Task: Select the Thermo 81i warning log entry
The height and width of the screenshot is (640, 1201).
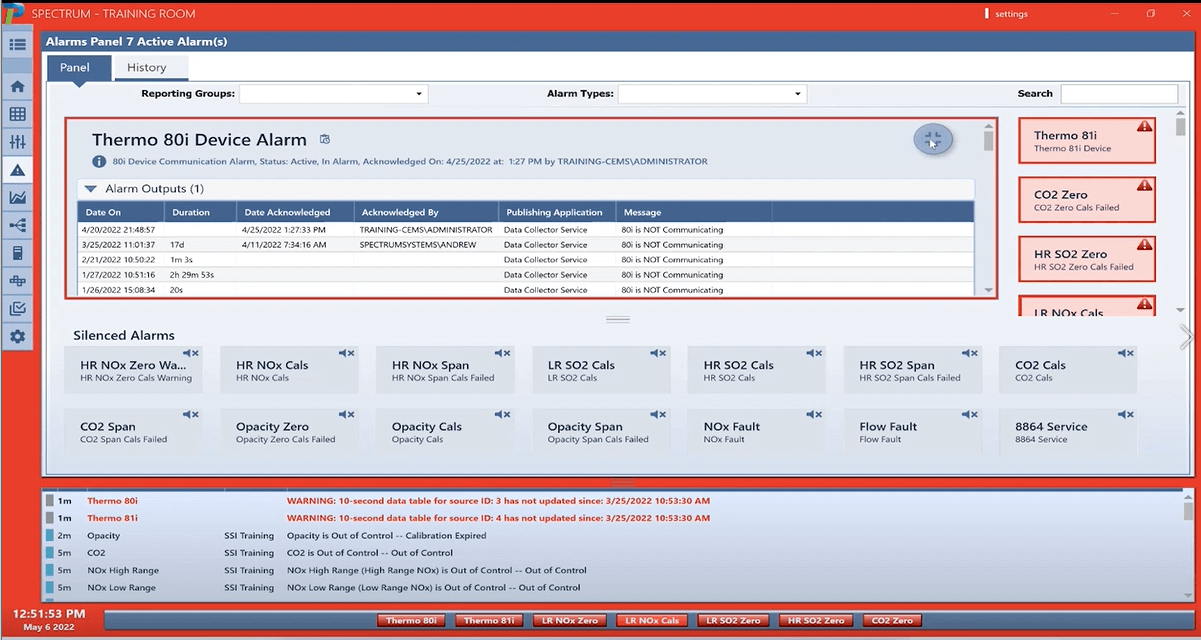Action: coord(611,518)
